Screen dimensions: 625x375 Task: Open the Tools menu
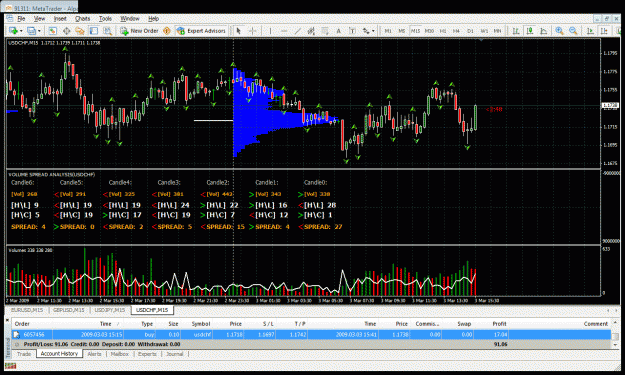click(105, 18)
